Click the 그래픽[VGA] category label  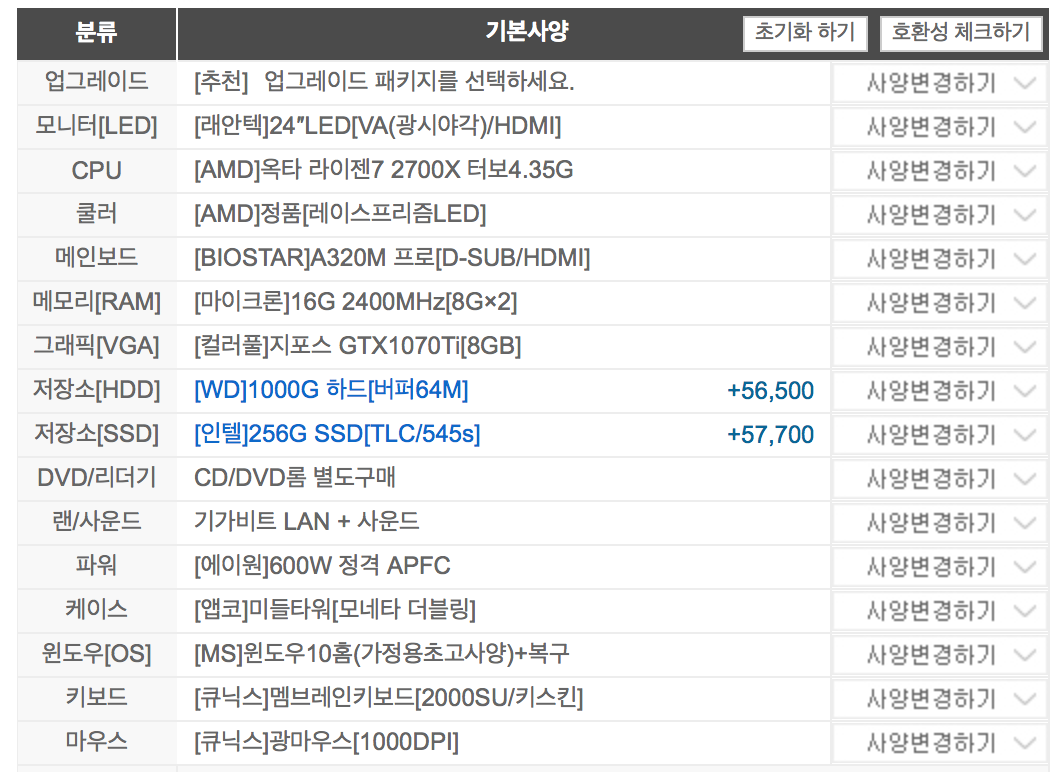[96, 346]
